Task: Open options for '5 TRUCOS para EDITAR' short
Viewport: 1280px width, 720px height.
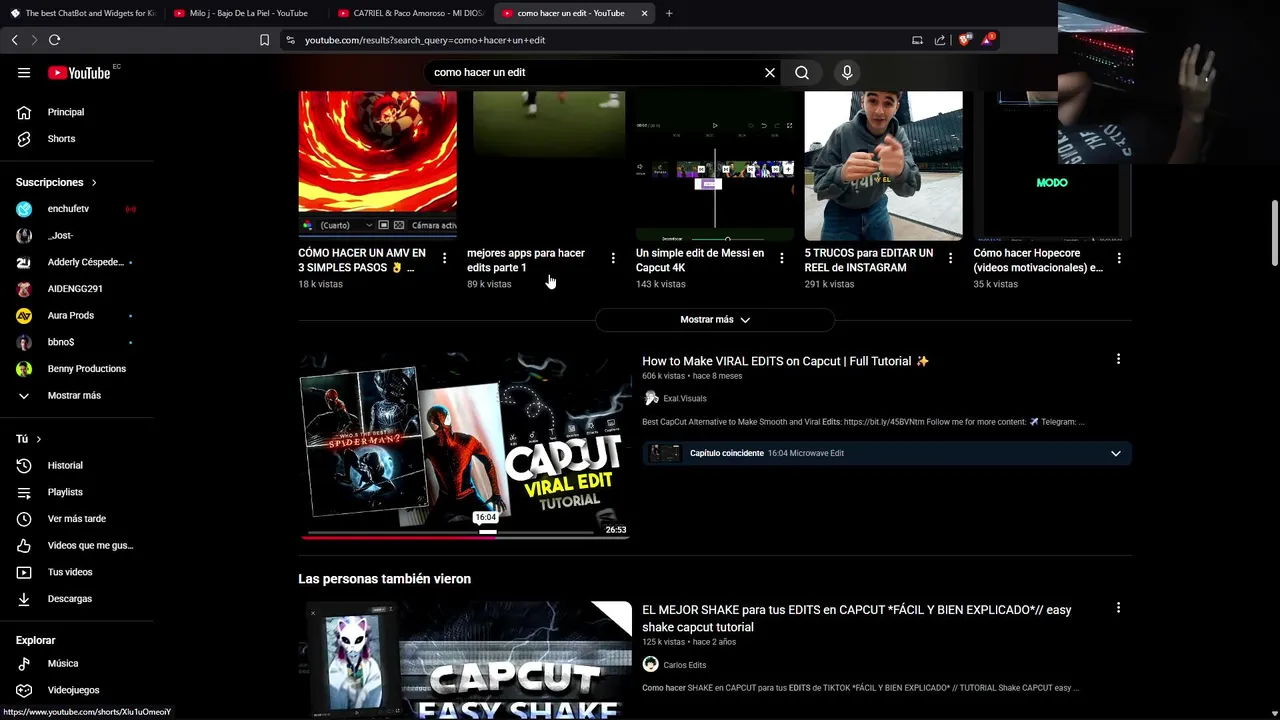Action: 950,258
